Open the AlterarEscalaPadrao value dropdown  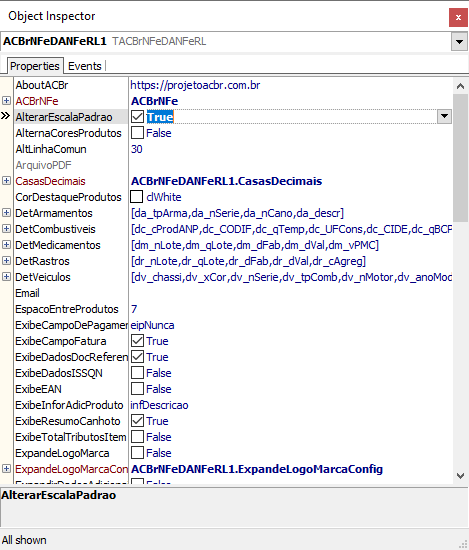(444, 116)
